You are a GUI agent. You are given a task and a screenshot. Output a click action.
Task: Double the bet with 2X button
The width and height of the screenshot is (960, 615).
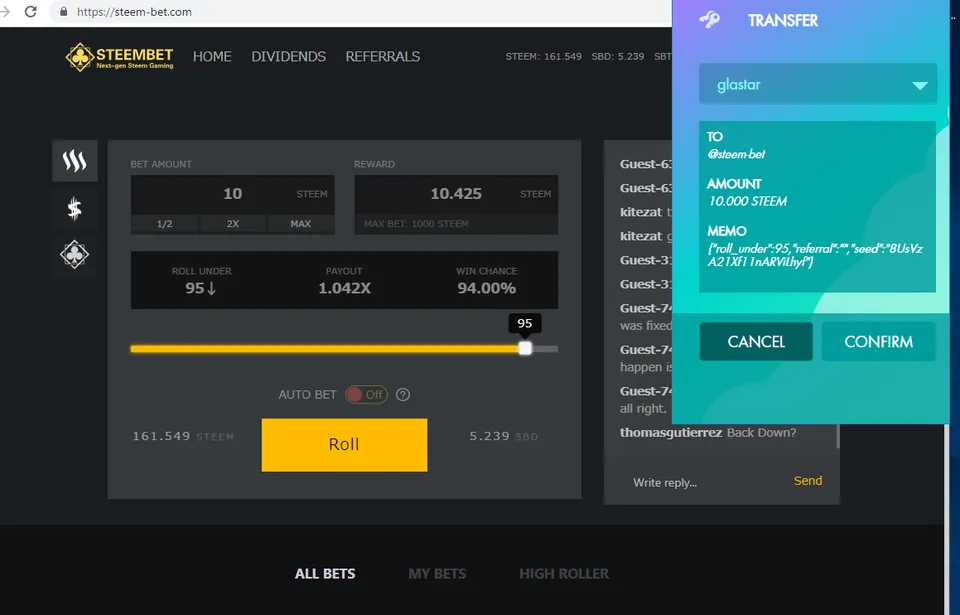pyautogui.click(x=233, y=224)
